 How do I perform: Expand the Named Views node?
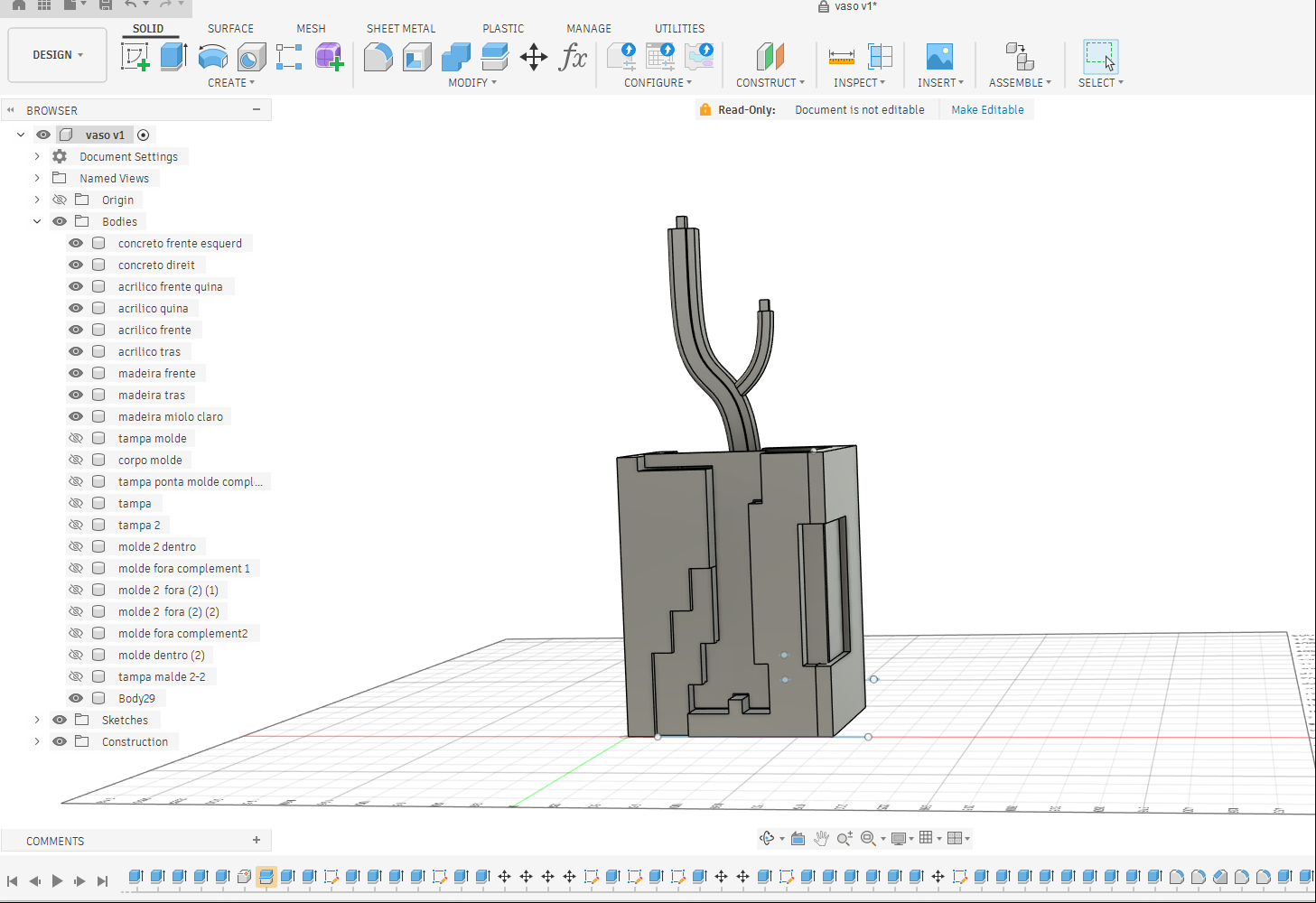(x=37, y=178)
